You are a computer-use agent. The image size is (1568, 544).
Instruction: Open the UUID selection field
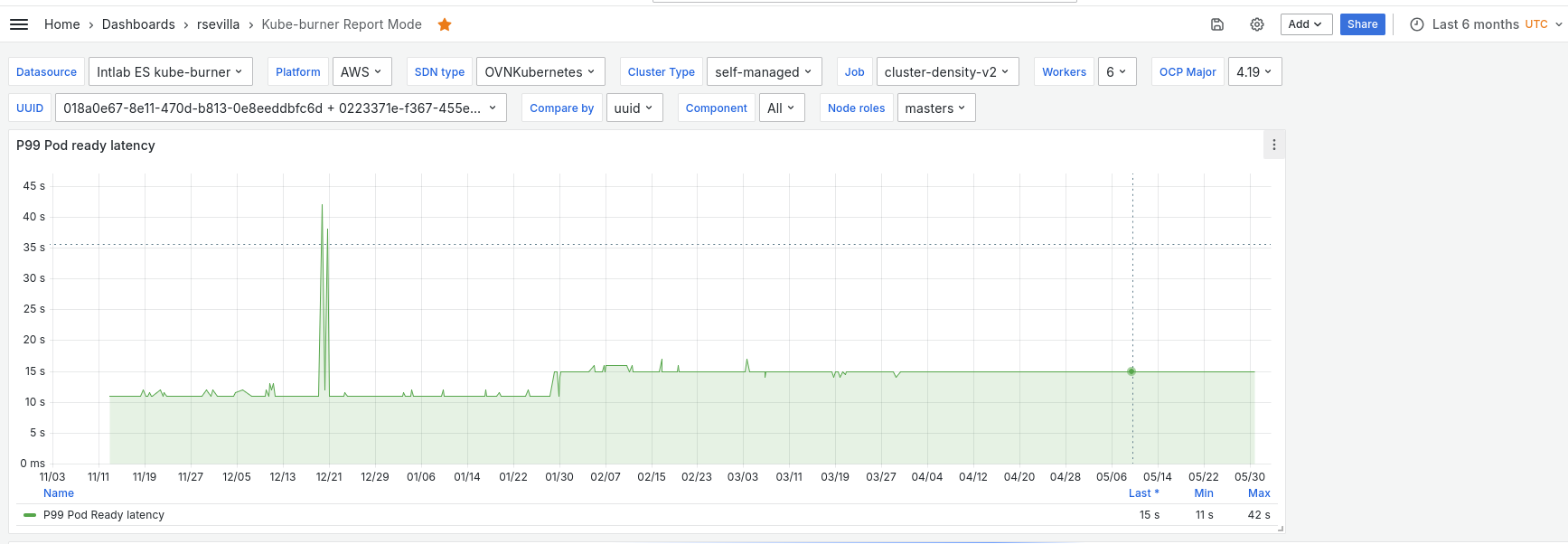tap(280, 108)
